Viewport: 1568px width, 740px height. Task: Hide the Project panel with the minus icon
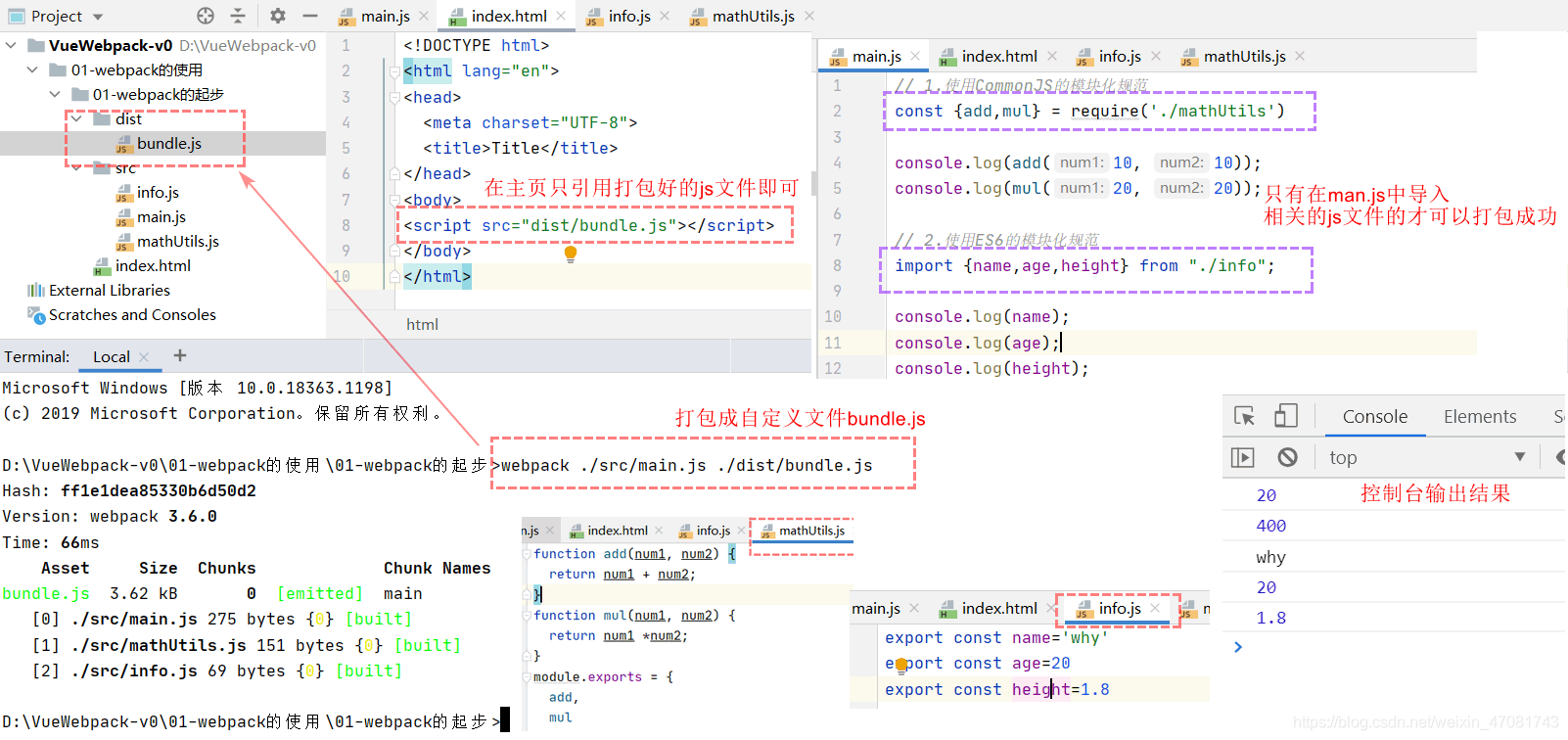[x=310, y=16]
